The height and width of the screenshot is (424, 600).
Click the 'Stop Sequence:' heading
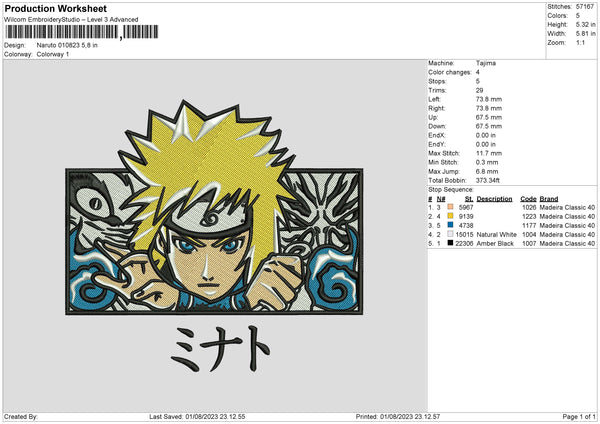pyautogui.click(x=451, y=190)
